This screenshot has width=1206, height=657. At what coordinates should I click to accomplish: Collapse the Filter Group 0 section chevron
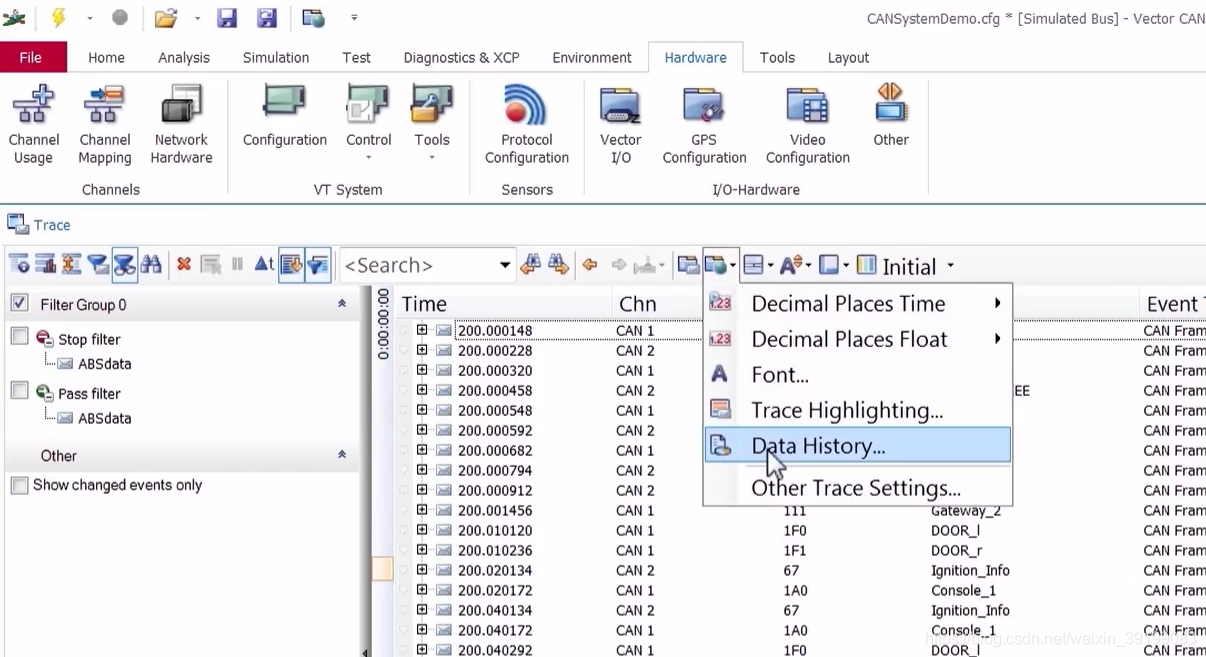tap(342, 303)
